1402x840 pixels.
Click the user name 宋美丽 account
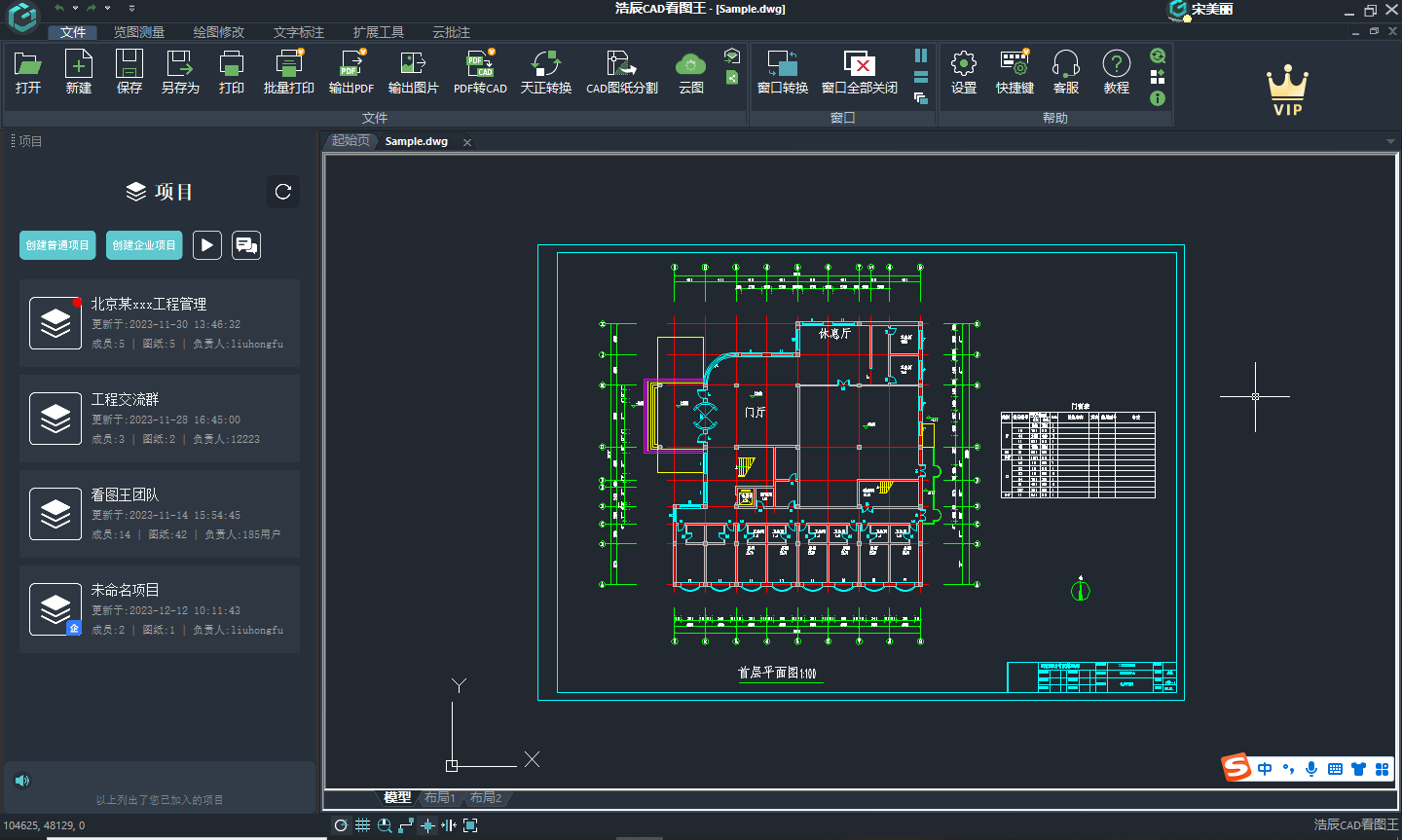coord(1212,9)
